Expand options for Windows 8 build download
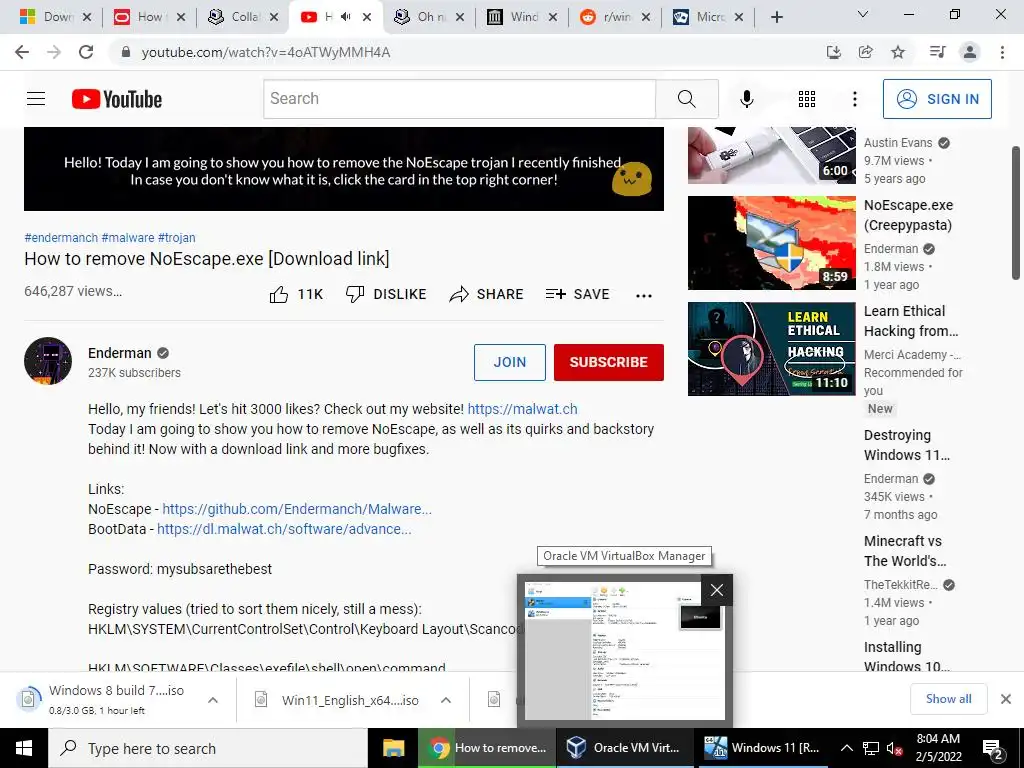The height and width of the screenshot is (768, 1024). pyautogui.click(x=213, y=700)
